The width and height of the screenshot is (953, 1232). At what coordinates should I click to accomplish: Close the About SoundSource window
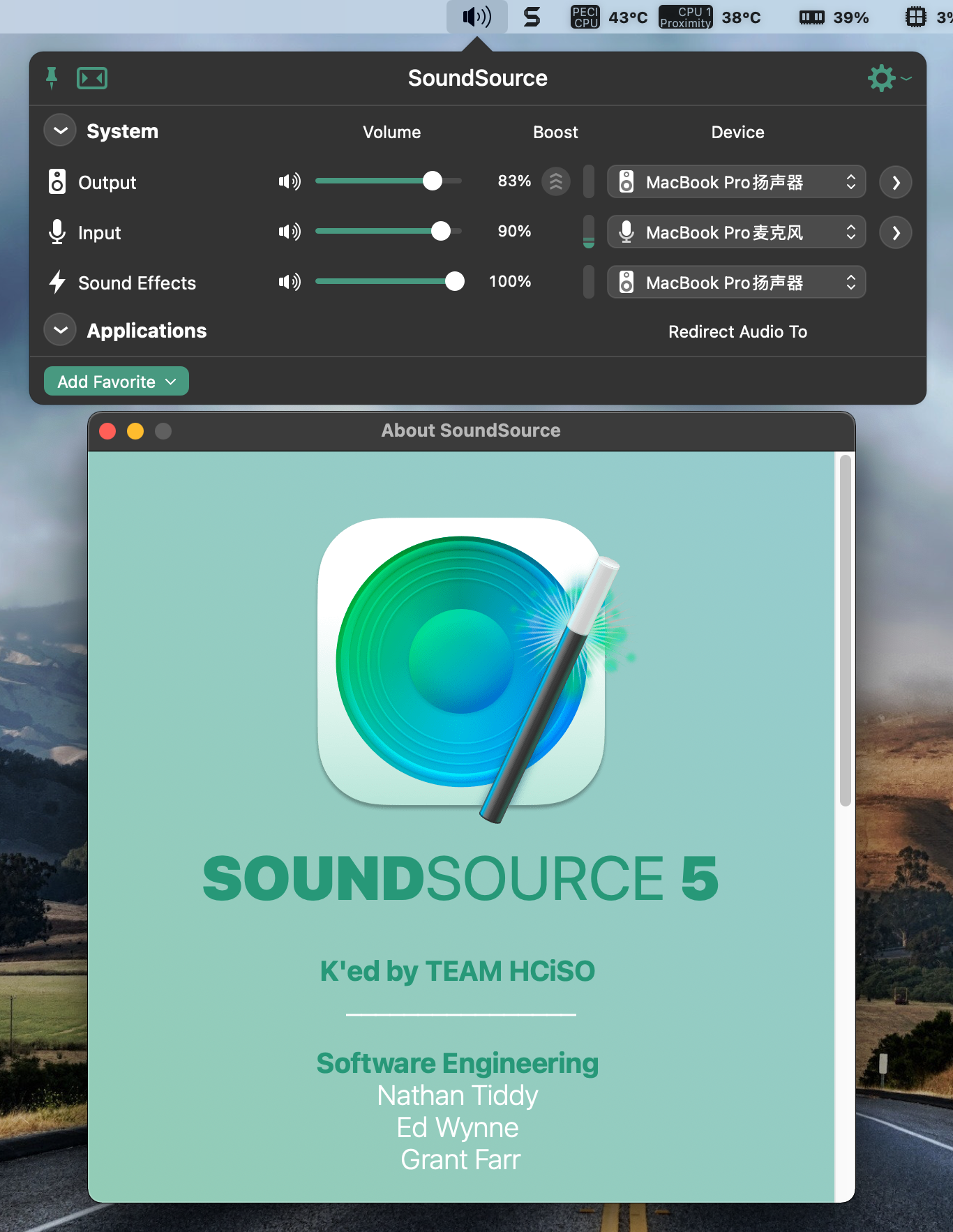107,431
